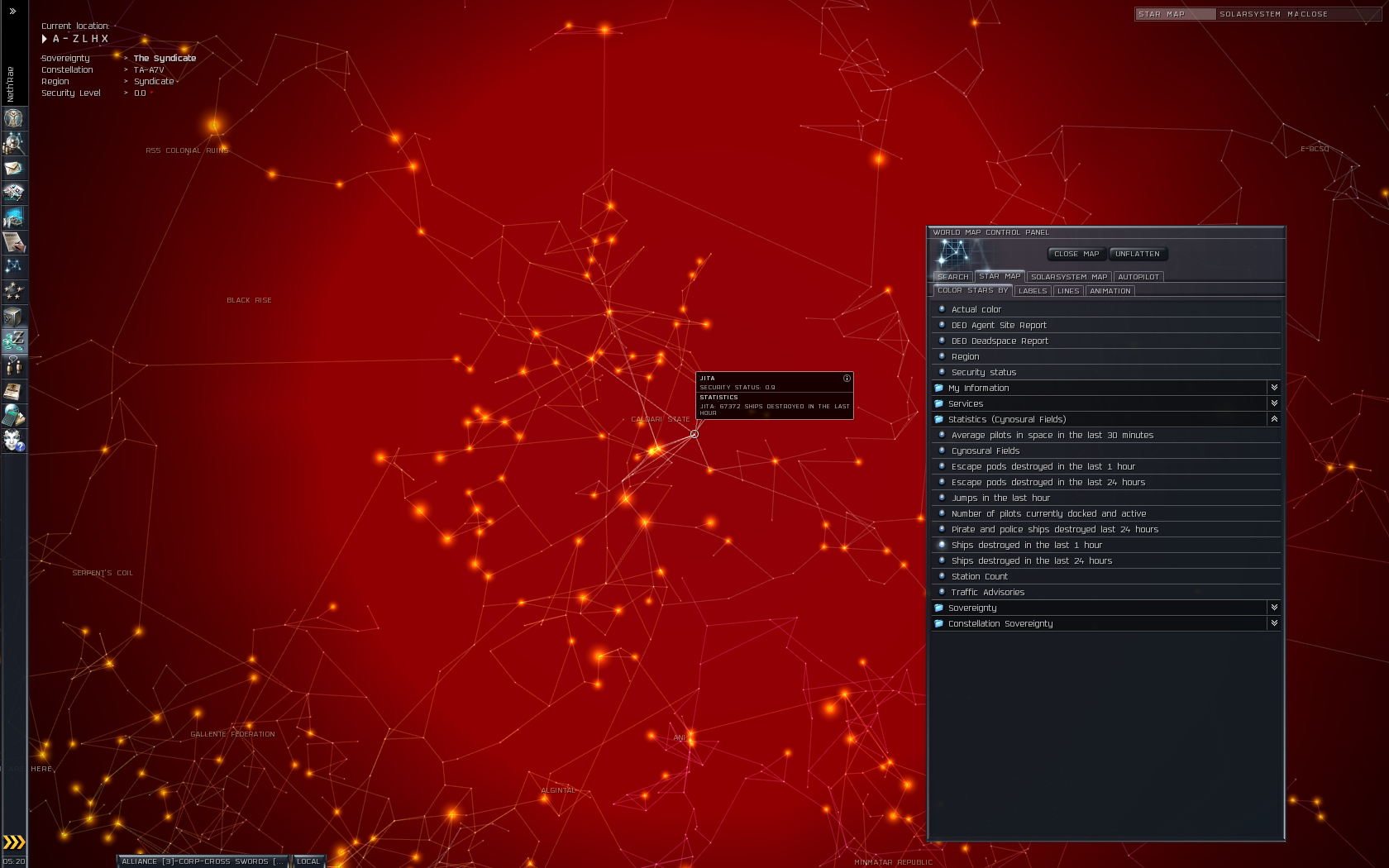Viewport: 1389px width, 868px height.
Task: Click the info icon on Jita tooltip
Action: click(x=847, y=379)
